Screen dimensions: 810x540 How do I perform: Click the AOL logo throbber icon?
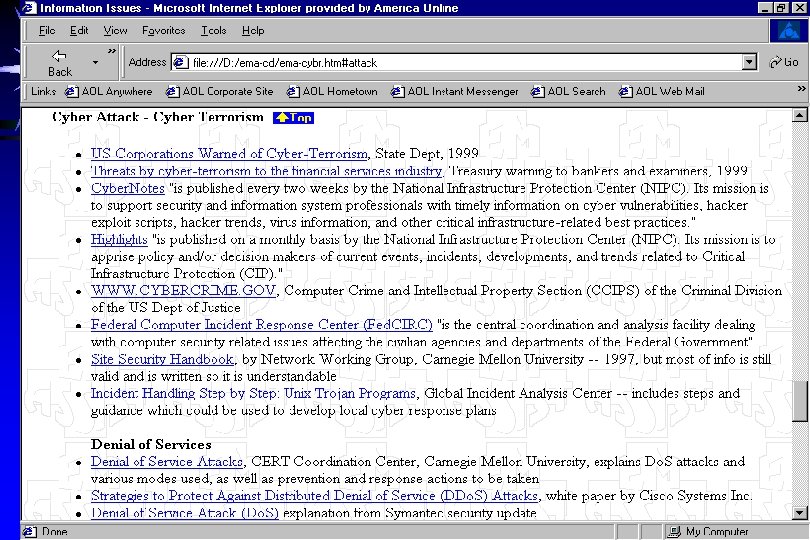(x=788, y=31)
